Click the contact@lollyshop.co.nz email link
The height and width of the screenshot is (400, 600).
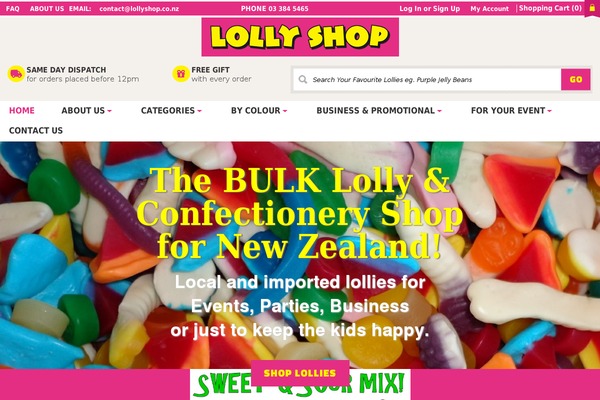(x=139, y=8)
